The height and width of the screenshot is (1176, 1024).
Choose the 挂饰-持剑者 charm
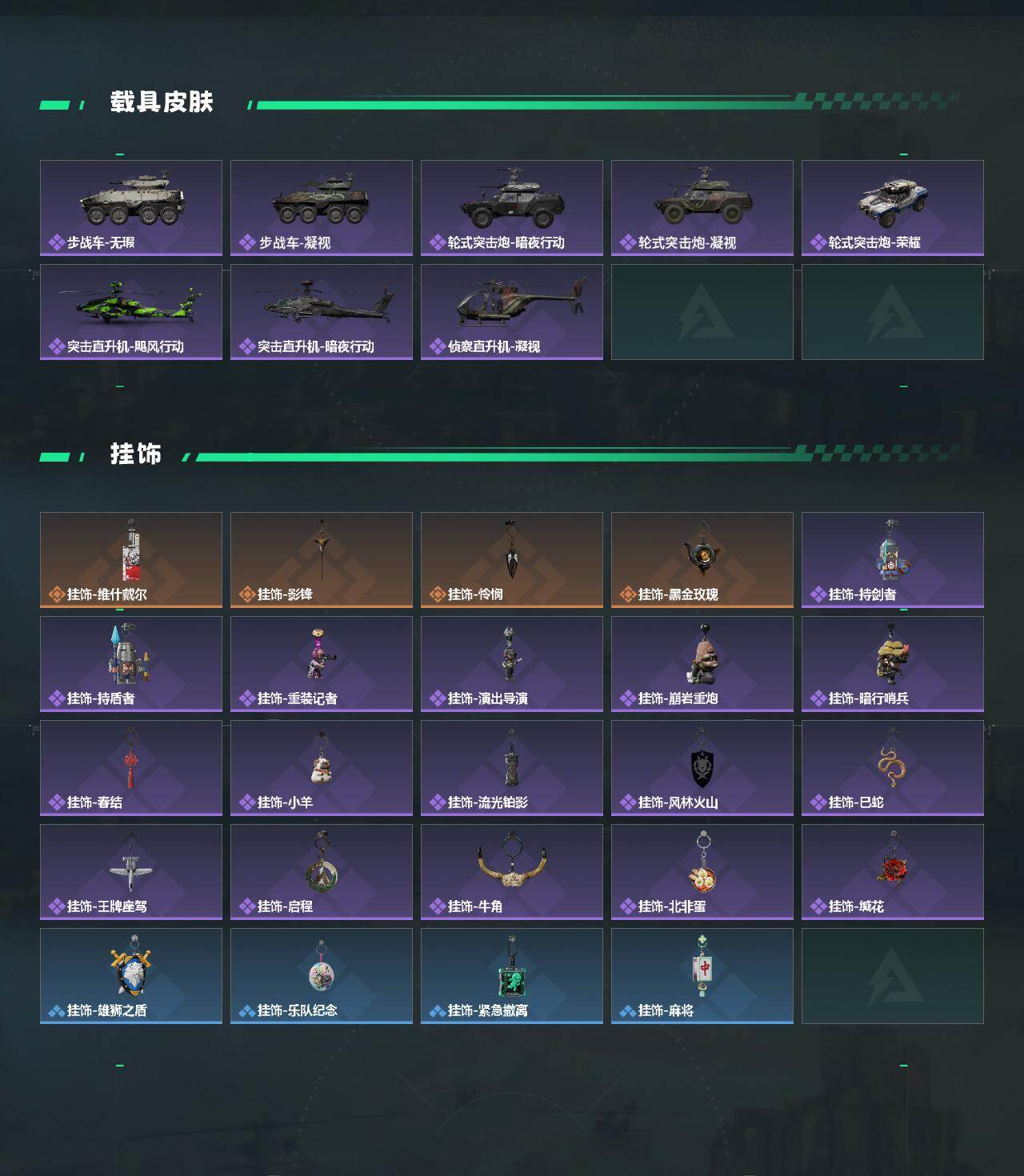pos(893,560)
